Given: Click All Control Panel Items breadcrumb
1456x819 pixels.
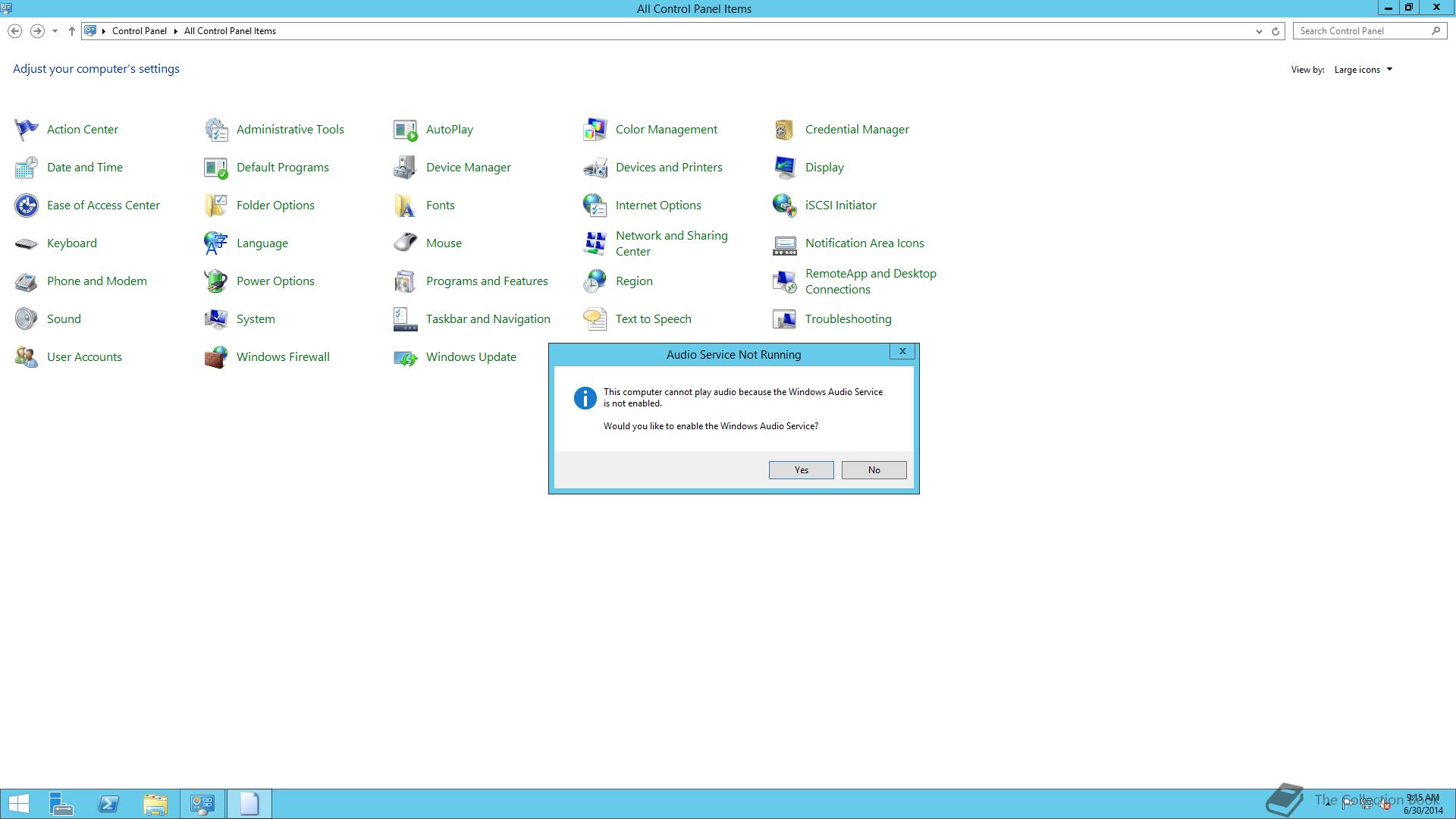Looking at the screenshot, I should pyautogui.click(x=230, y=31).
